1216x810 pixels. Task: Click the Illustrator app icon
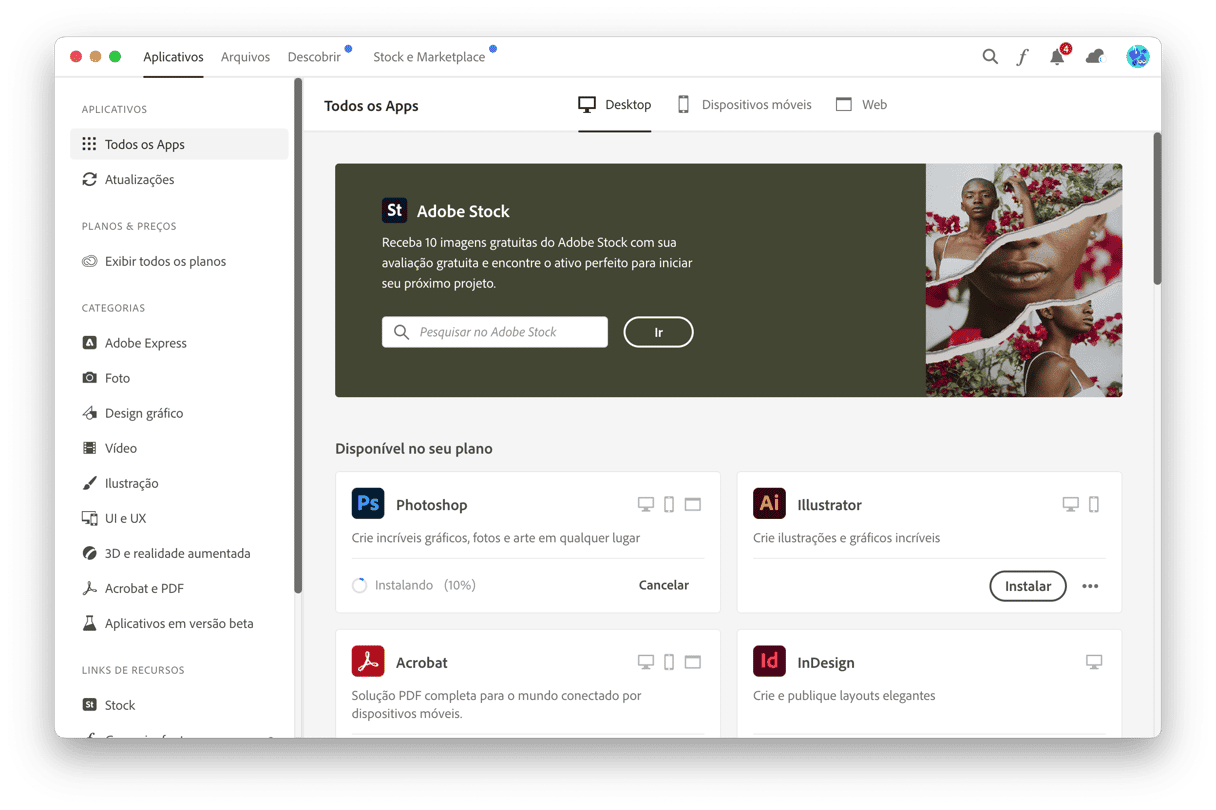tap(769, 503)
